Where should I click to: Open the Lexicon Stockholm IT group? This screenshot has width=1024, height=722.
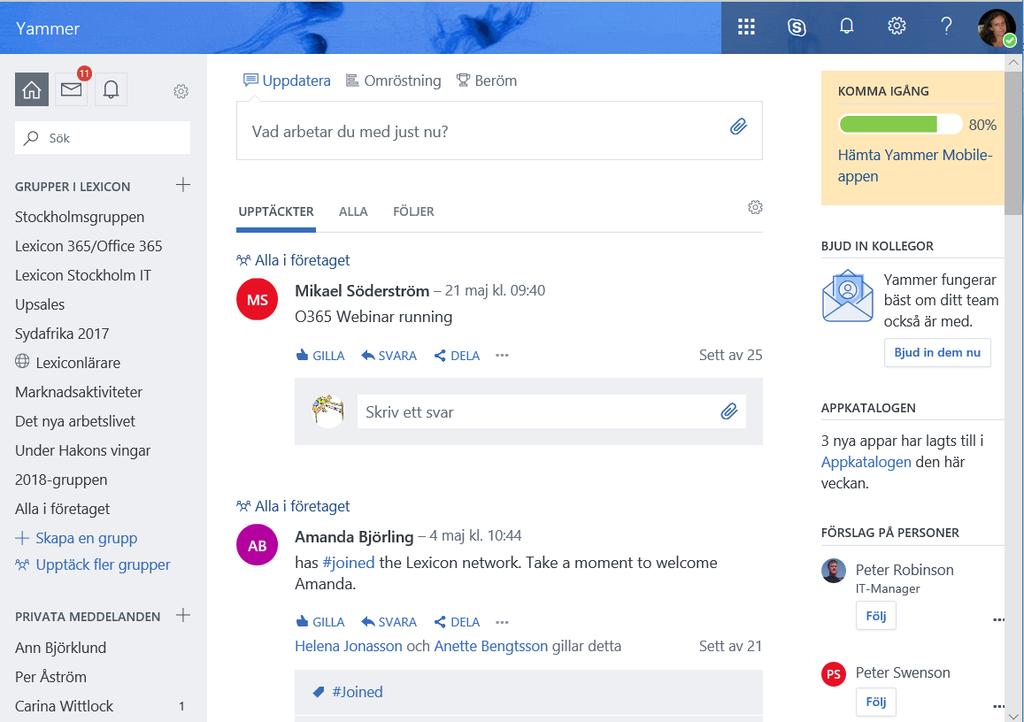click(x=83, y=275)
